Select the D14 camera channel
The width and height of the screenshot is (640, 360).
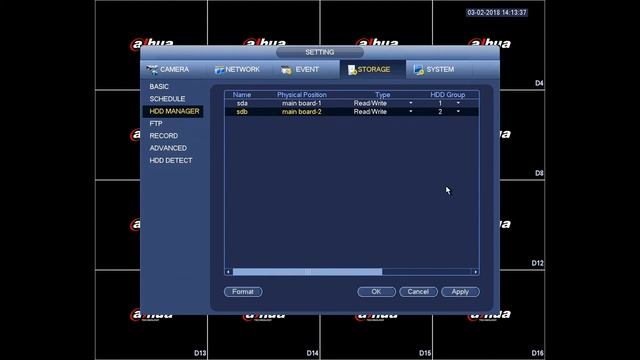[312, 353]
